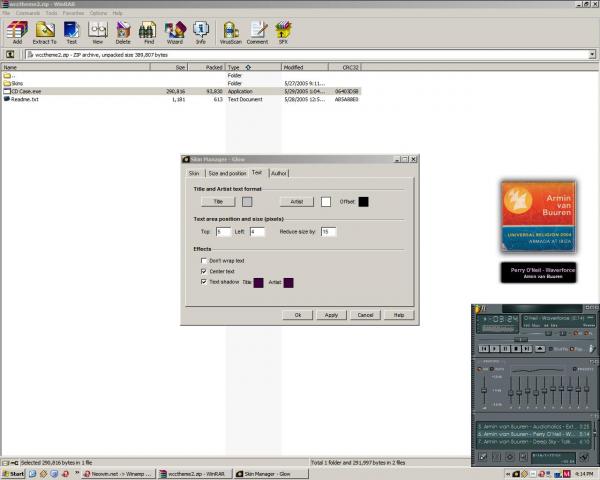Open equalizer Presets menu in Winamp

coord(583,369)
